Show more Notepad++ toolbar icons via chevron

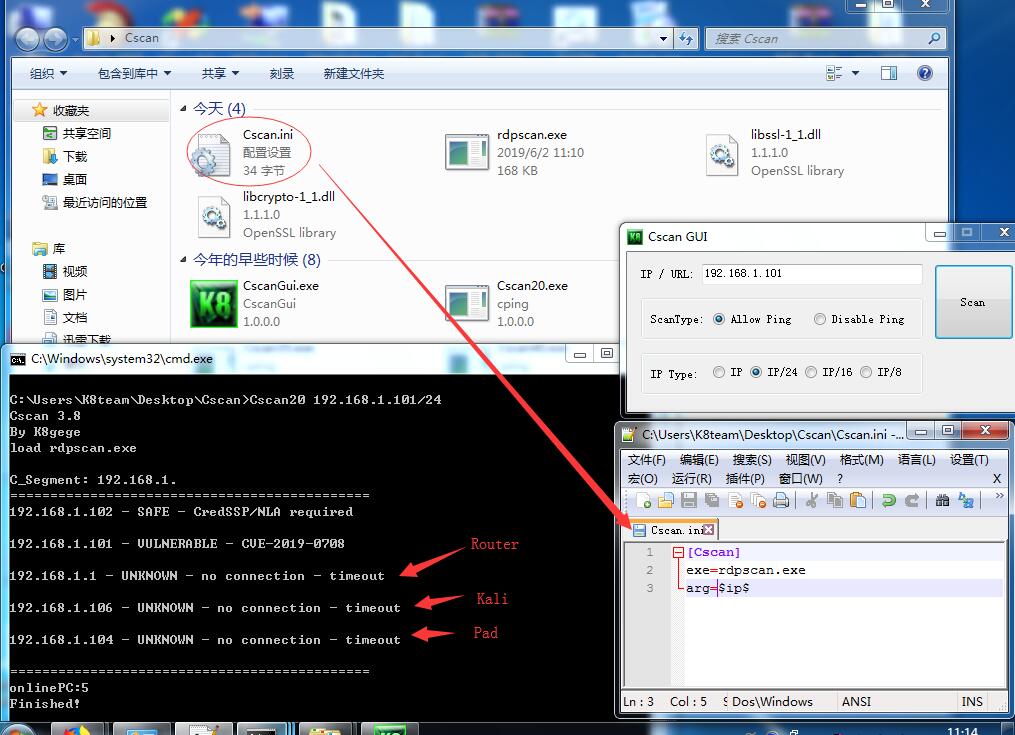(x=999, y=496)
